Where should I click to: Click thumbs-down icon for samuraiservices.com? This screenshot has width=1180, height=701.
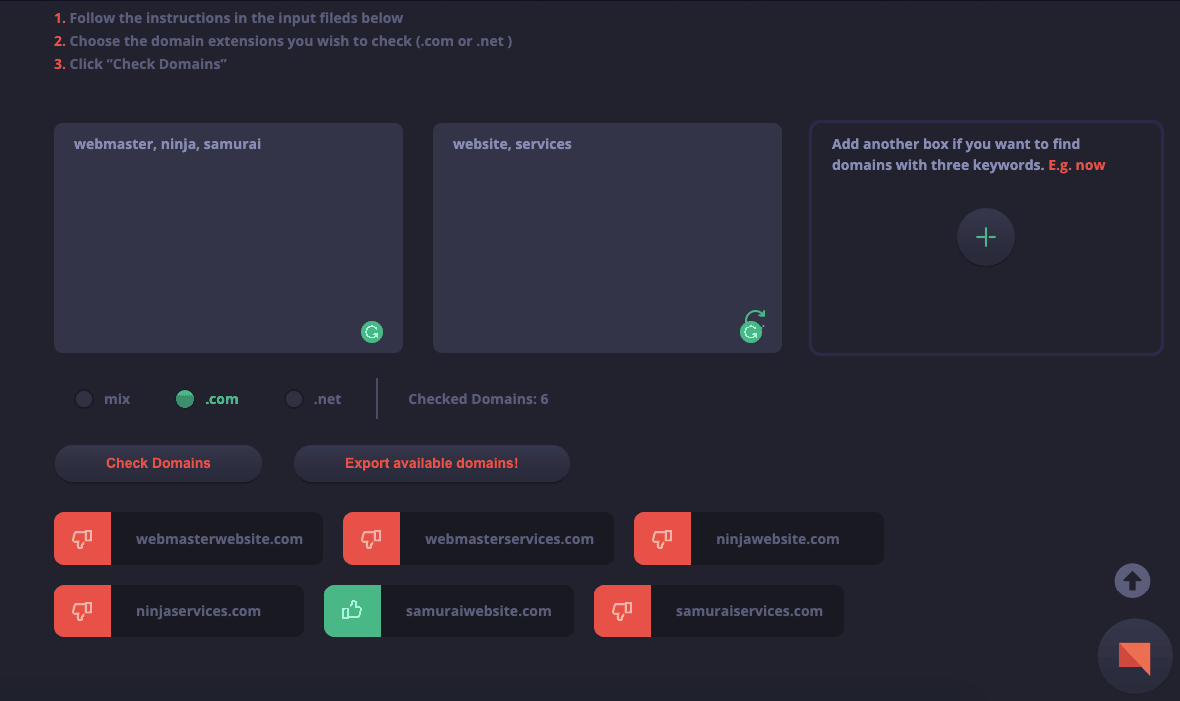622,611
